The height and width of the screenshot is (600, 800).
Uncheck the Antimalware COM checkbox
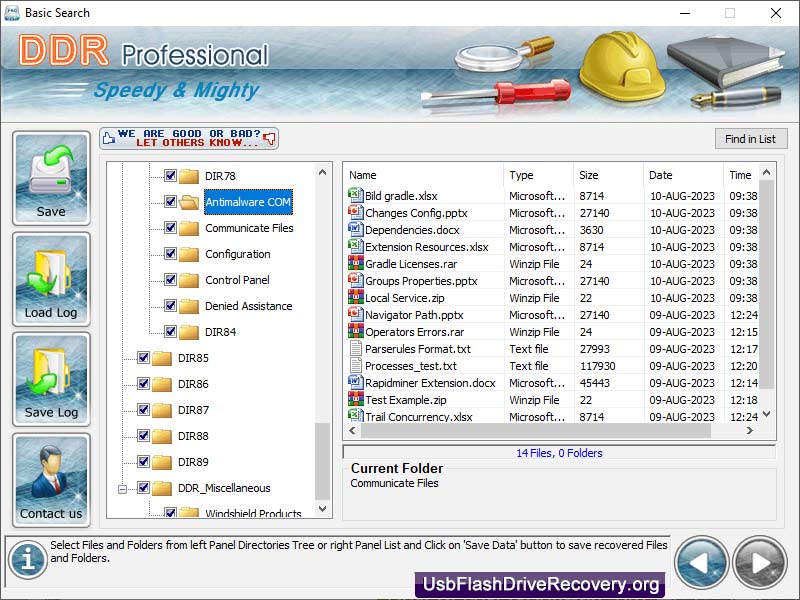pos(170,202)
